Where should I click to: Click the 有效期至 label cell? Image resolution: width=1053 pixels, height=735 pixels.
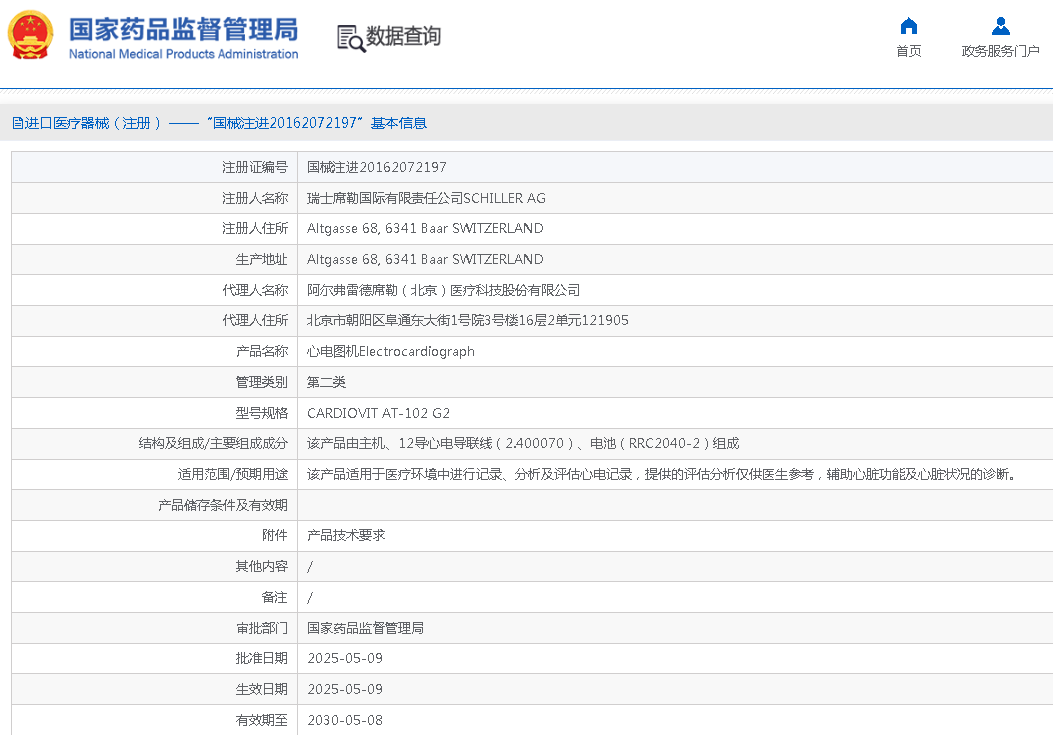coord(154,720)
